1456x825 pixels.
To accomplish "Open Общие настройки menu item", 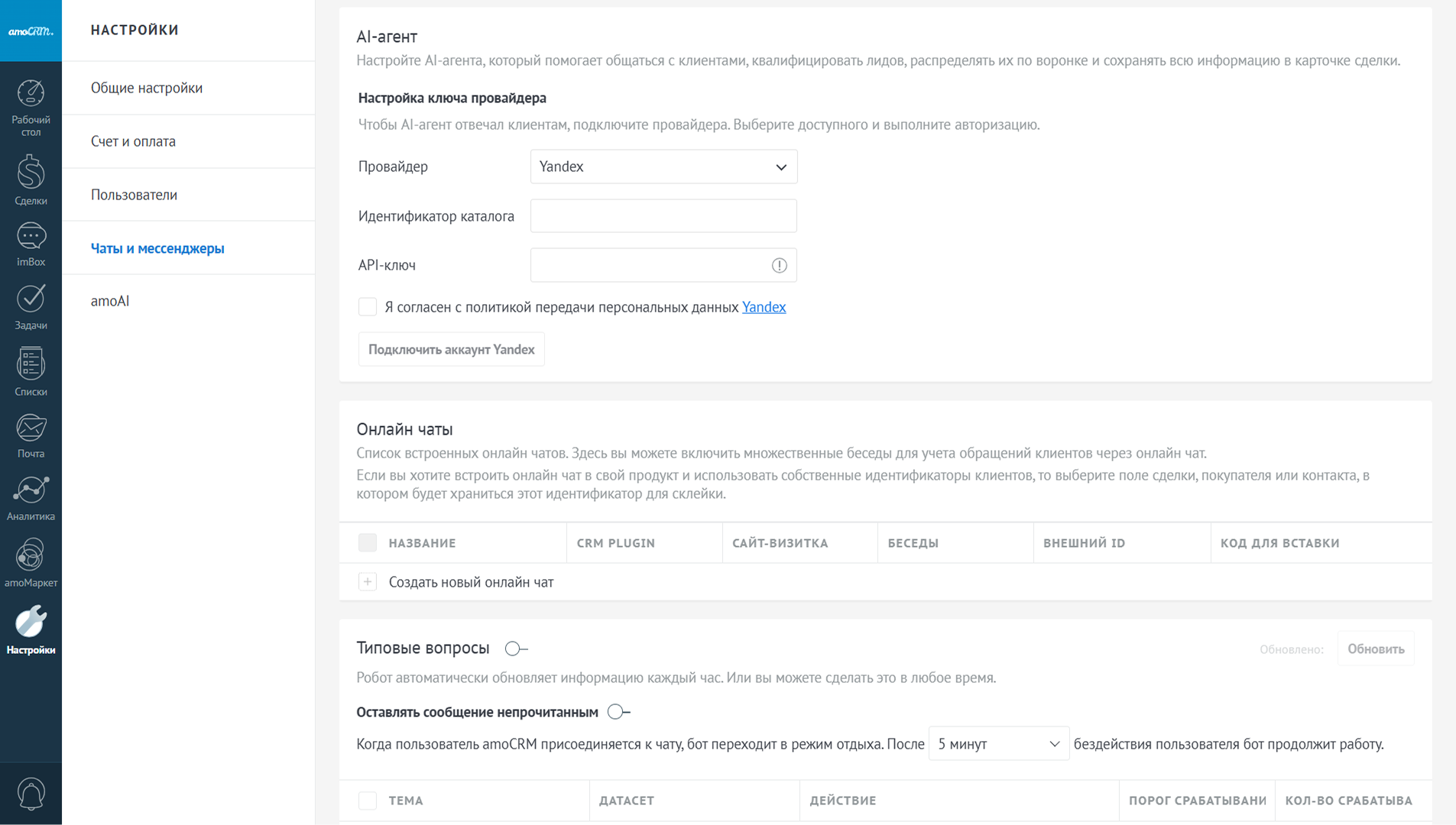I will click(147, 88).
